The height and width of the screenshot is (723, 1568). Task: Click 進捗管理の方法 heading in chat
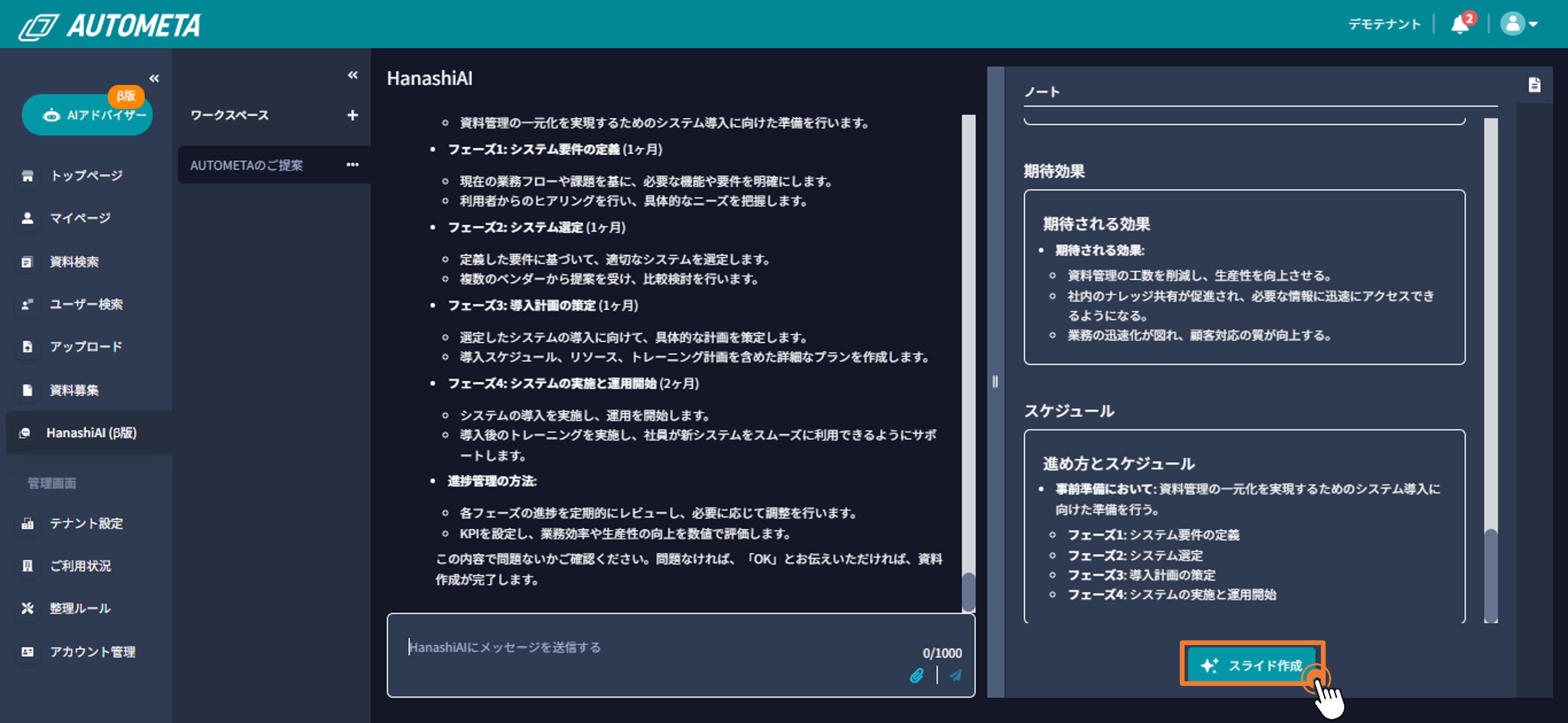click(492, 481)
